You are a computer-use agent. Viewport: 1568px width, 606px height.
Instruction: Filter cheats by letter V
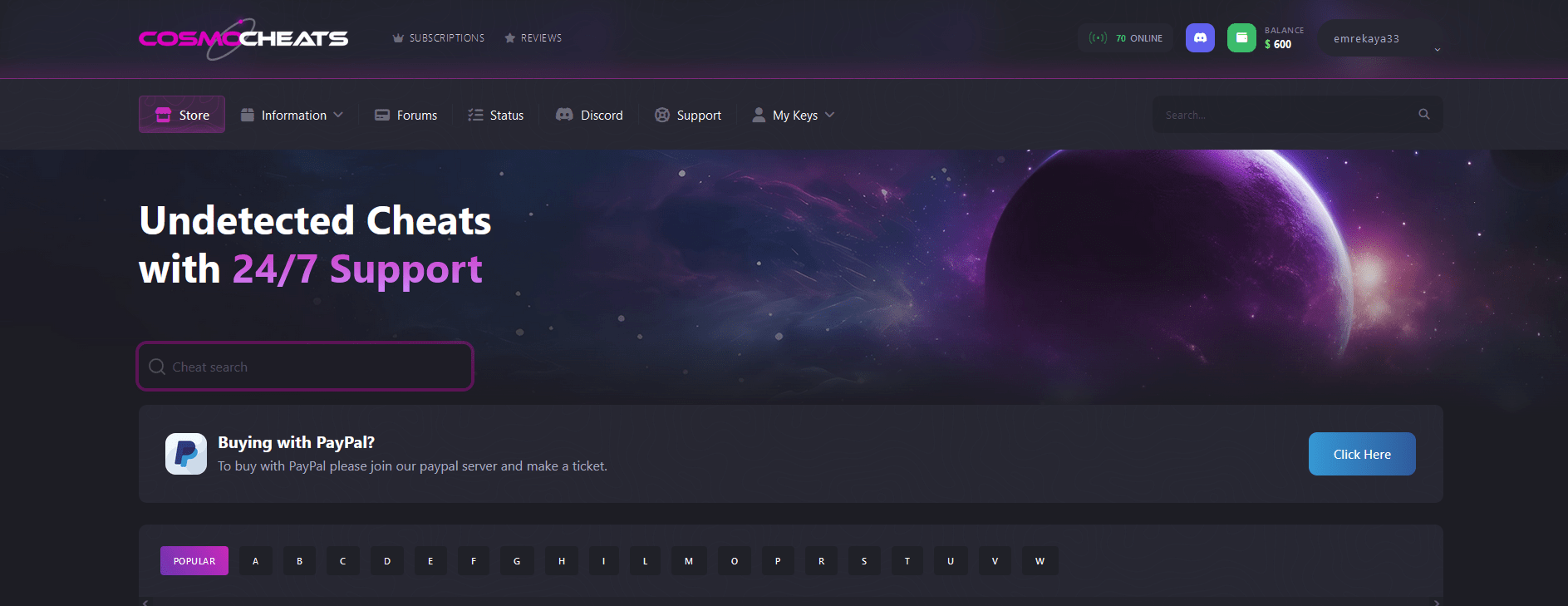point(995,561)
